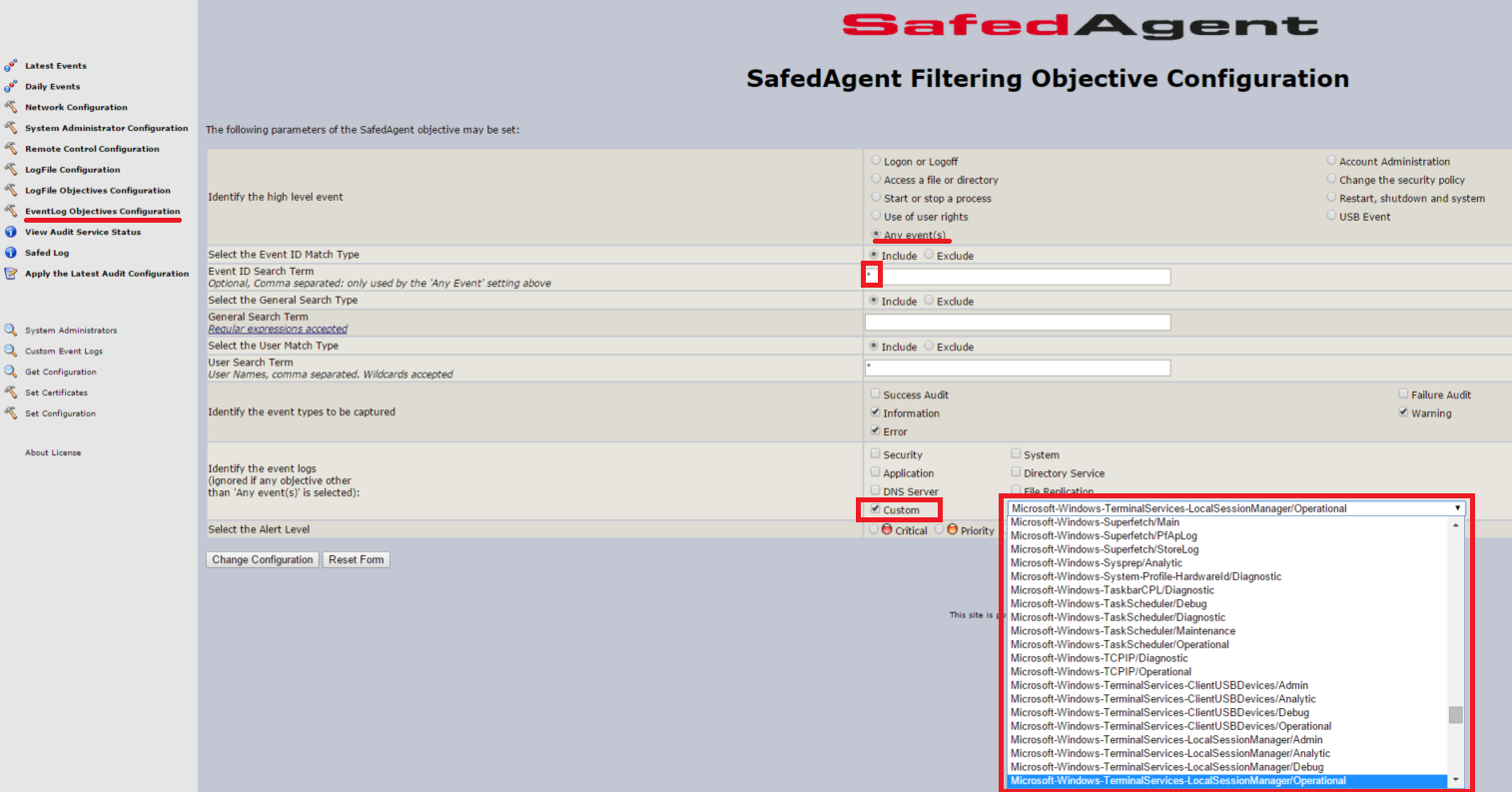The image size is (1512, 792).
Task: Click the Daily Events sidebar icon
Action: [x=10, y=87]
